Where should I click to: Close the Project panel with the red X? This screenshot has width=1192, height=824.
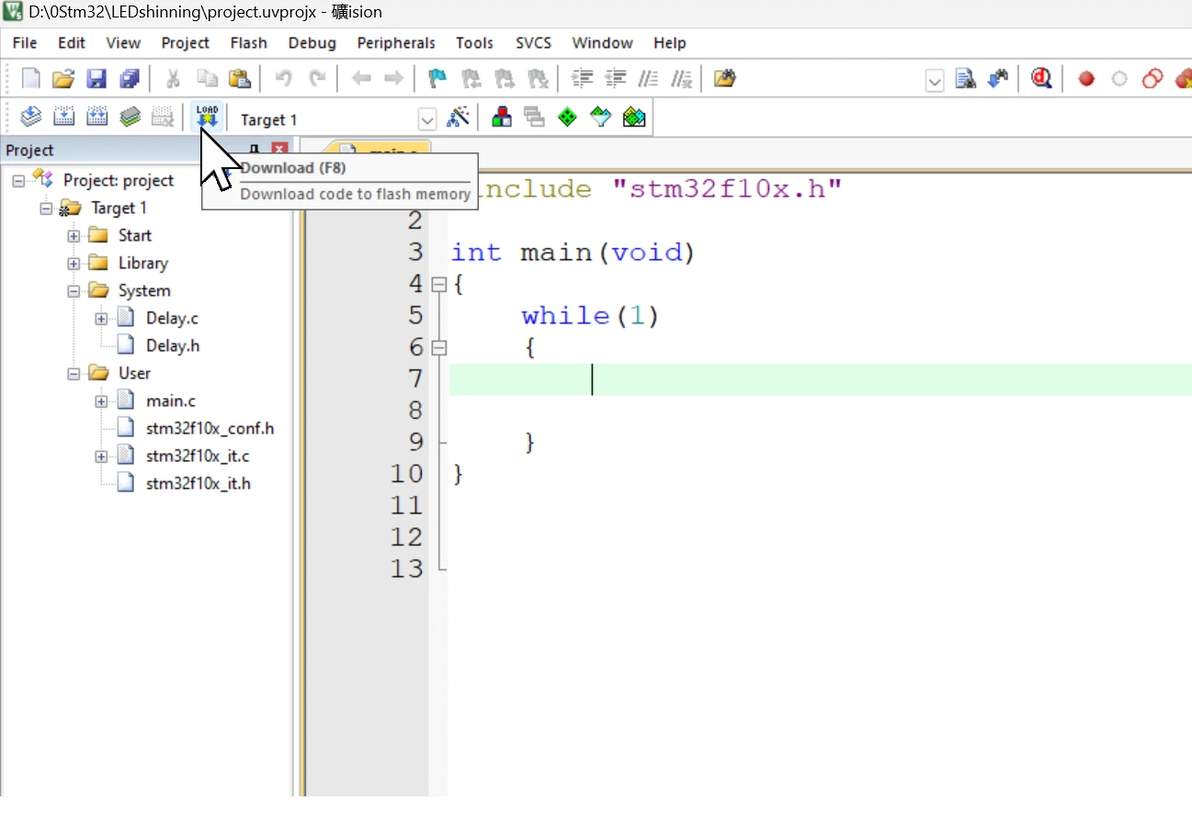(280, 150)
